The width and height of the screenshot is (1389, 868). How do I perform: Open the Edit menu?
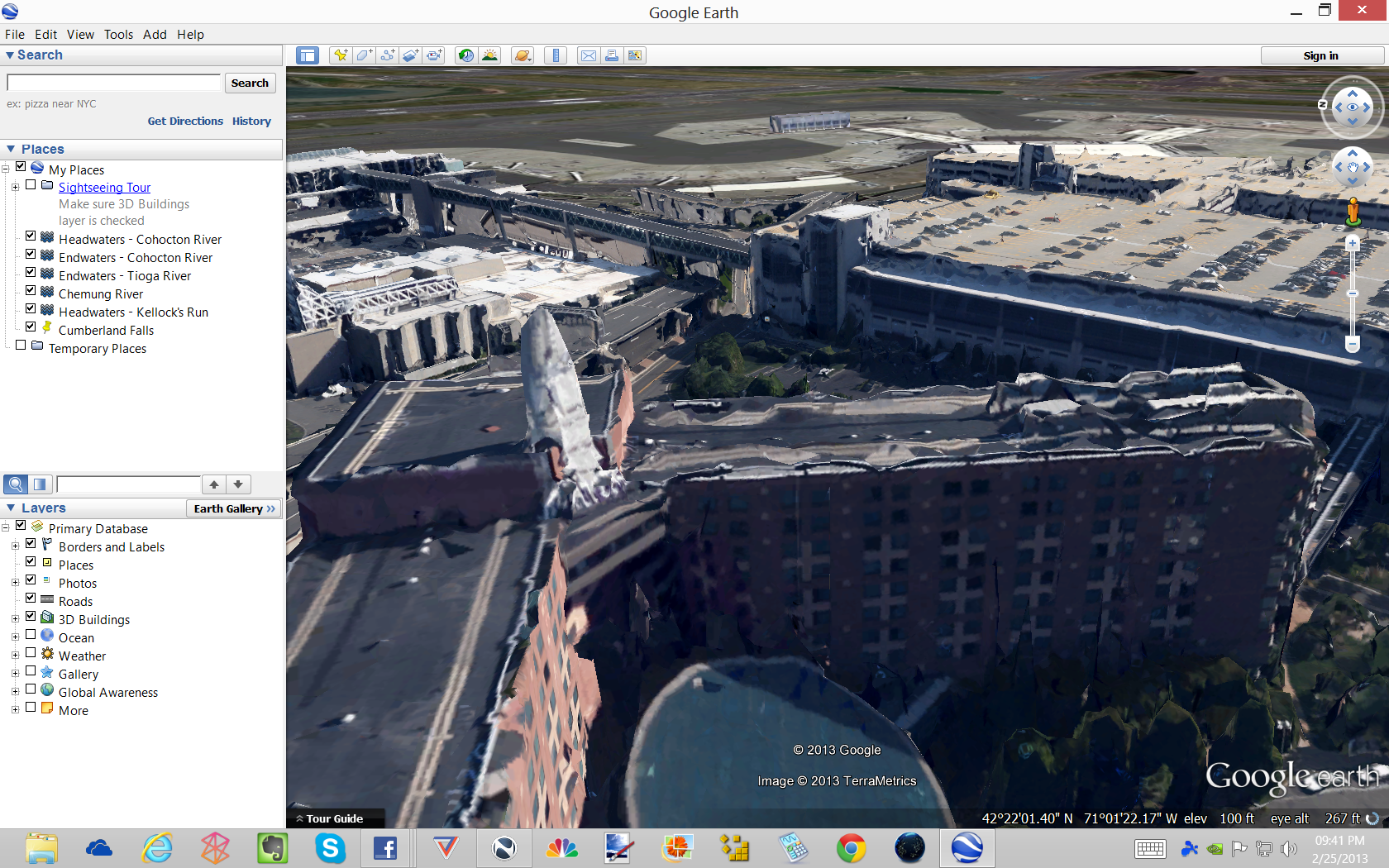coord(45,35)
